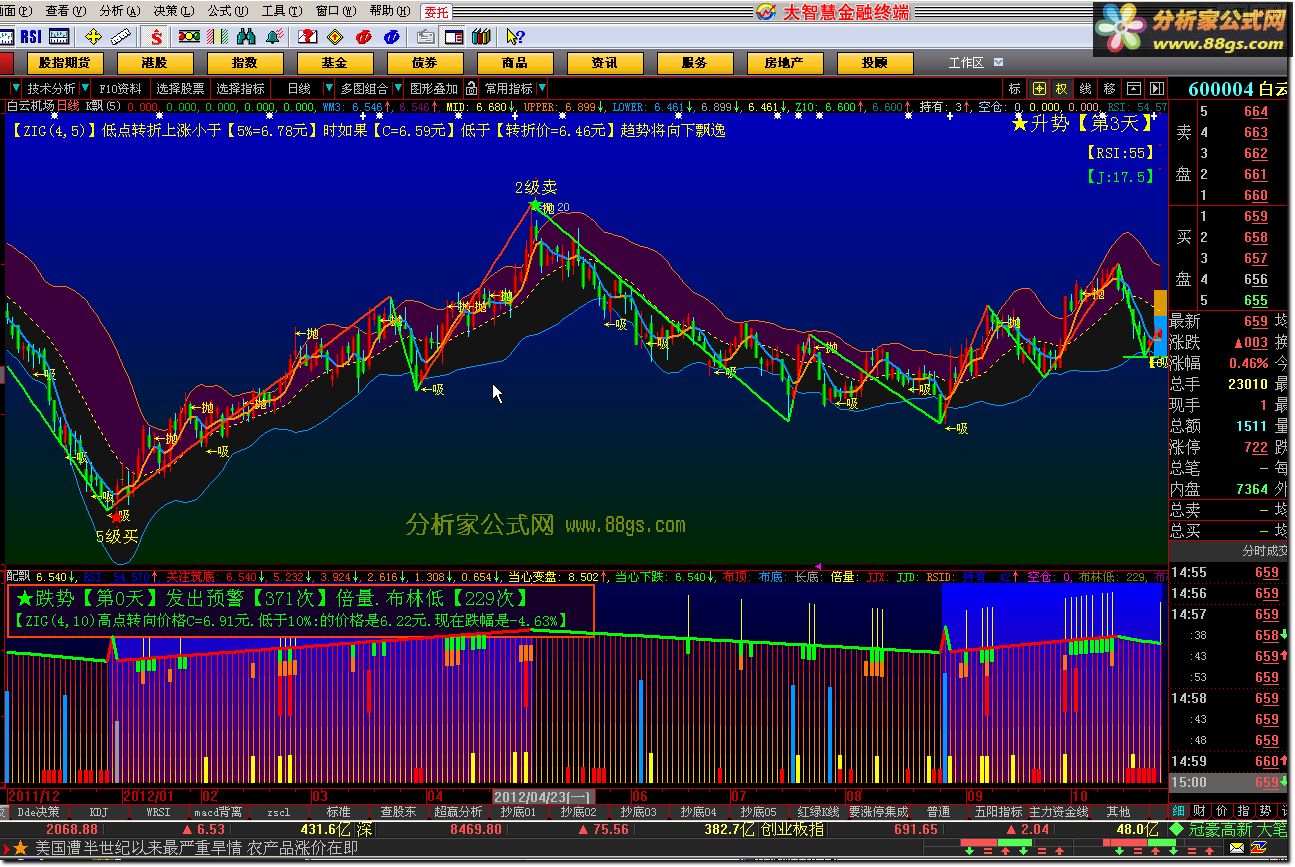Switch to the 财 finance tab

pyautogui.click(x=1201, y=811)
